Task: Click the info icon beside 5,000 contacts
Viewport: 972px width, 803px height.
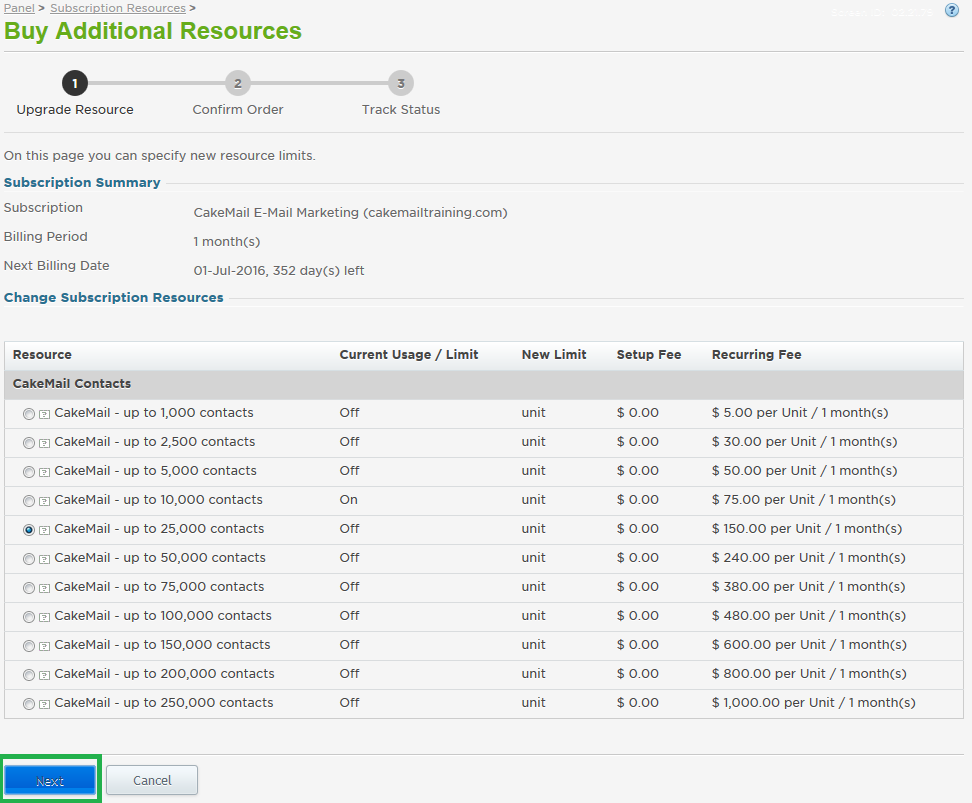Action: 45,472
